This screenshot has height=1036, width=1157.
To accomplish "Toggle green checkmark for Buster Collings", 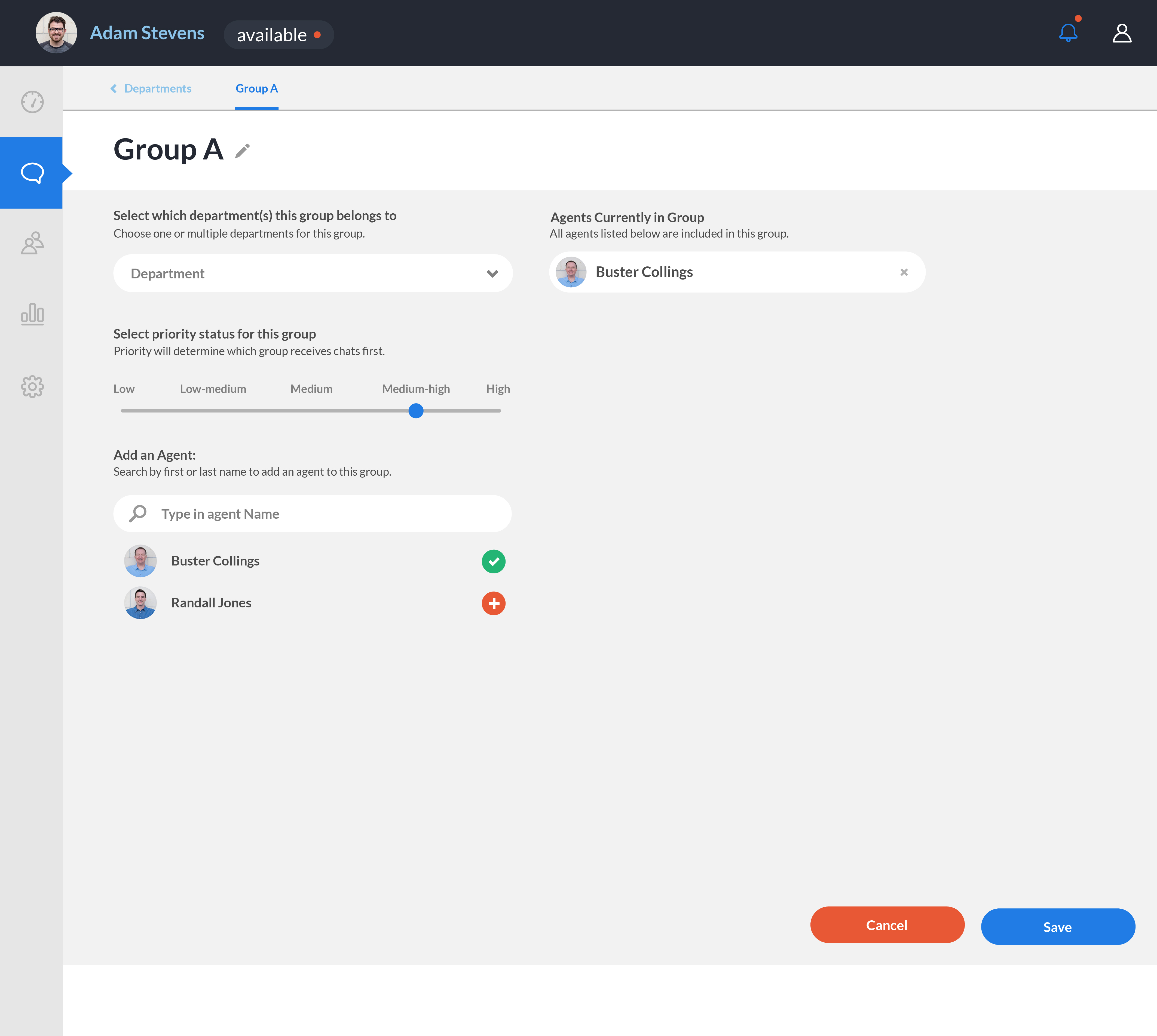I will point(493,561).
